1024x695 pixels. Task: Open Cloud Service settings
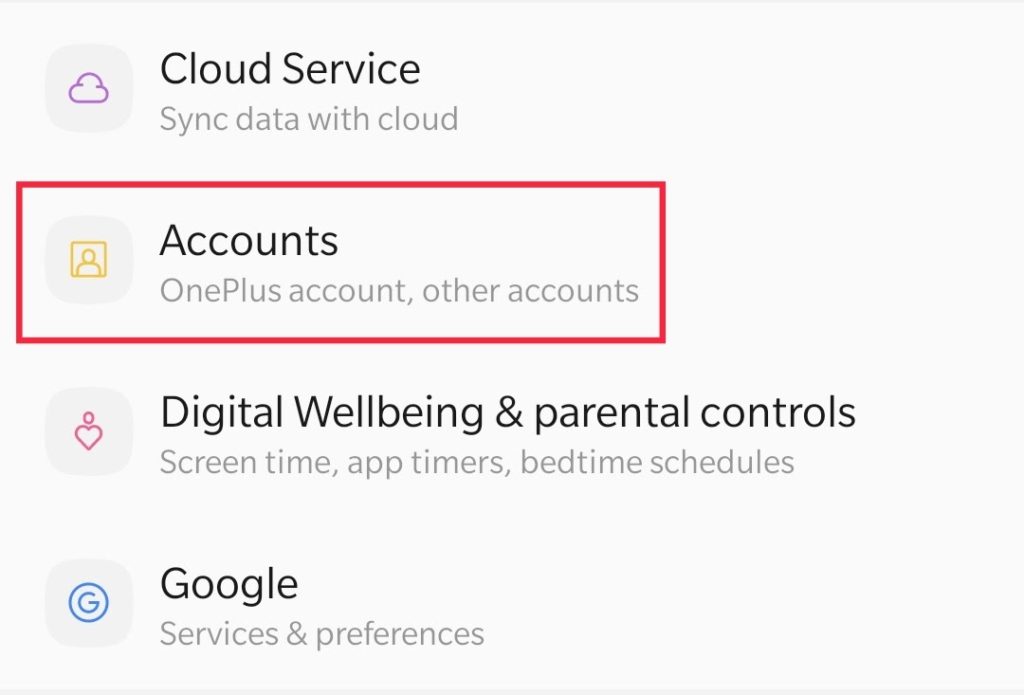coord(512,89)
